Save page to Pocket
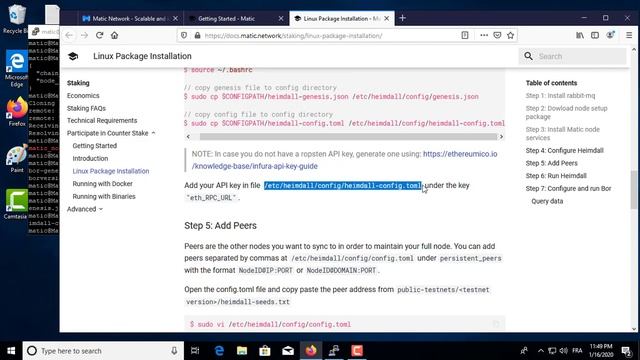 point(497,36)
